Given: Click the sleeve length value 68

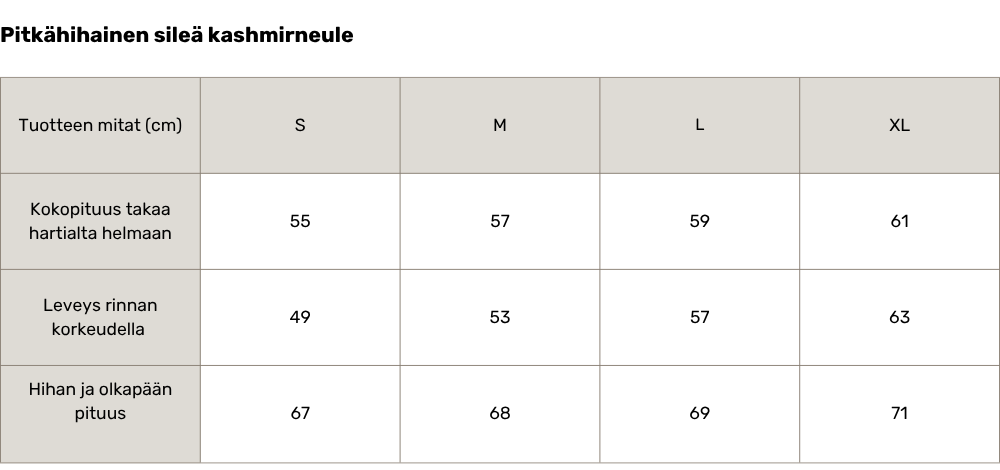Looking at the screenshot, I should 500,413.
